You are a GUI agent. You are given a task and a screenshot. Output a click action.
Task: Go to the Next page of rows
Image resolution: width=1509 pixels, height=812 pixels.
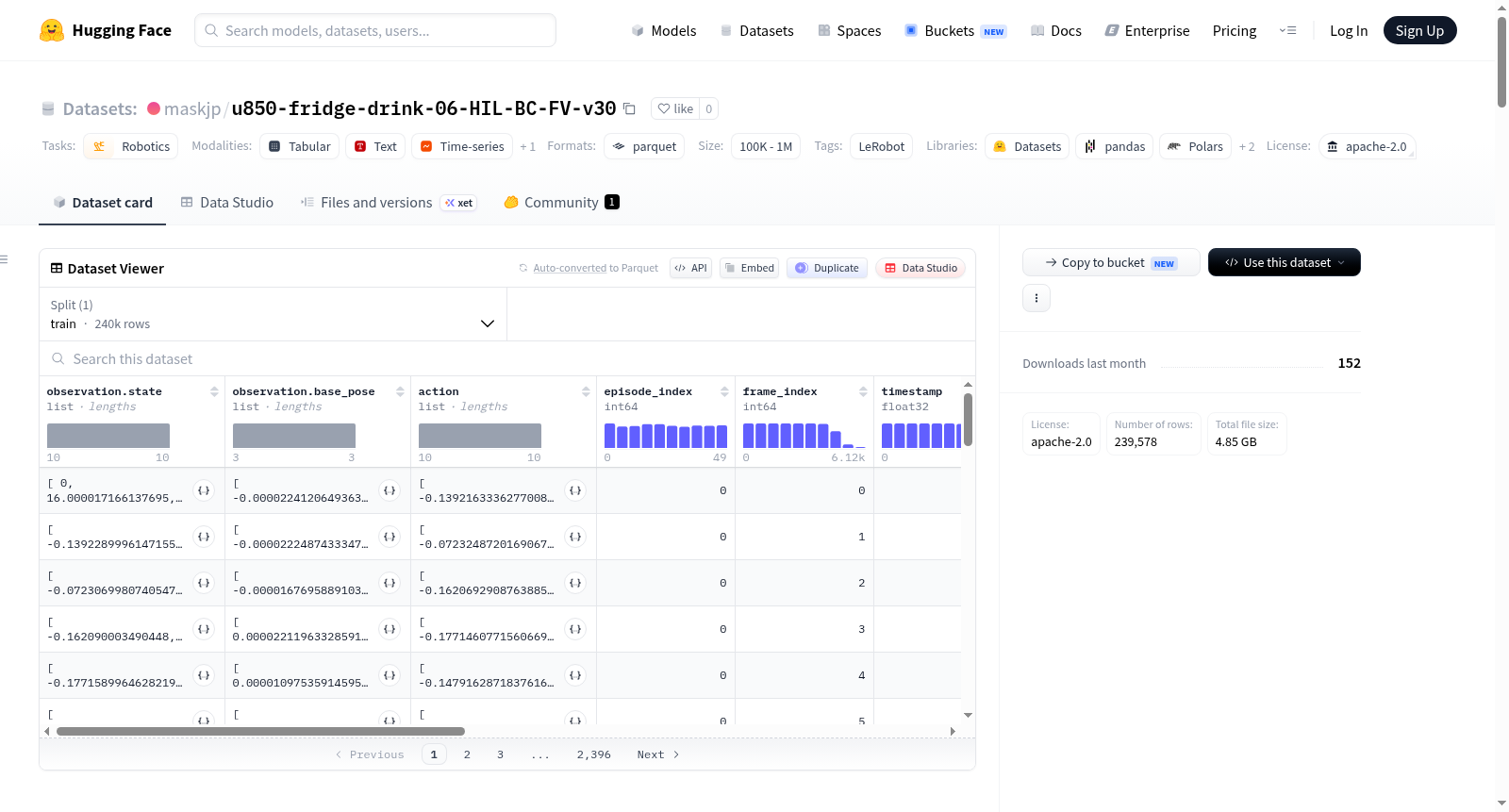658,754
